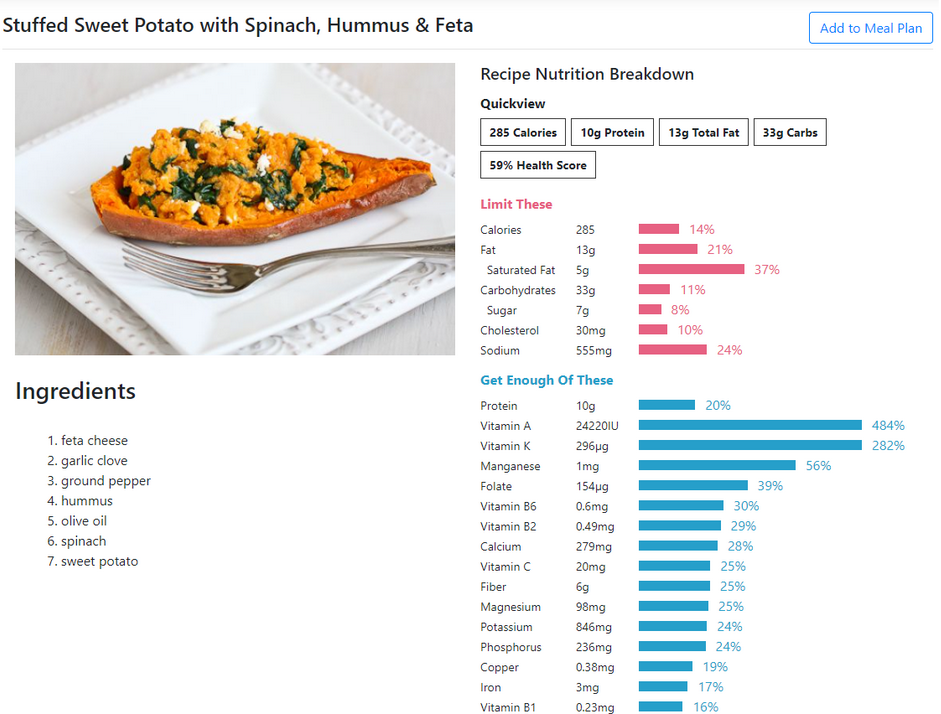Open the 59% Health Score badge
This screenshot has height=714, width=941.
[x=537, y=164]
